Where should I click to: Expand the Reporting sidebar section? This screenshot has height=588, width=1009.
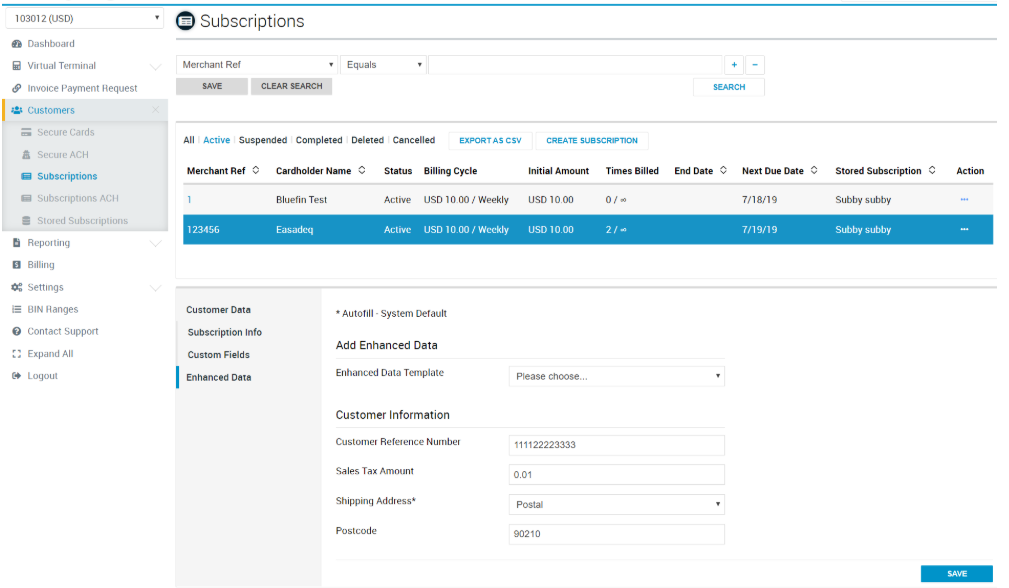click(x=155, y=243)
